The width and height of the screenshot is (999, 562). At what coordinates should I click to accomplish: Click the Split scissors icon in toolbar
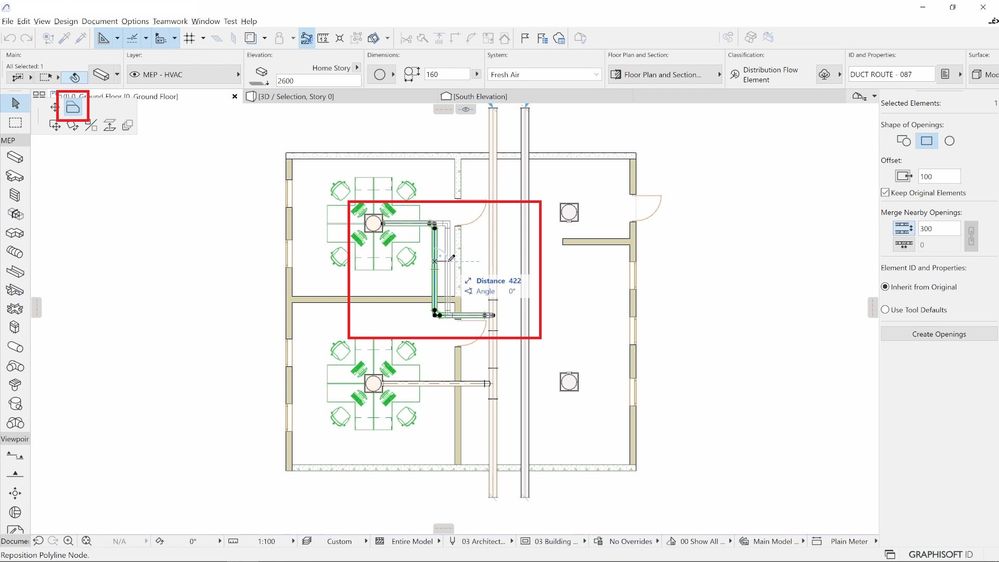coord(406,38)
